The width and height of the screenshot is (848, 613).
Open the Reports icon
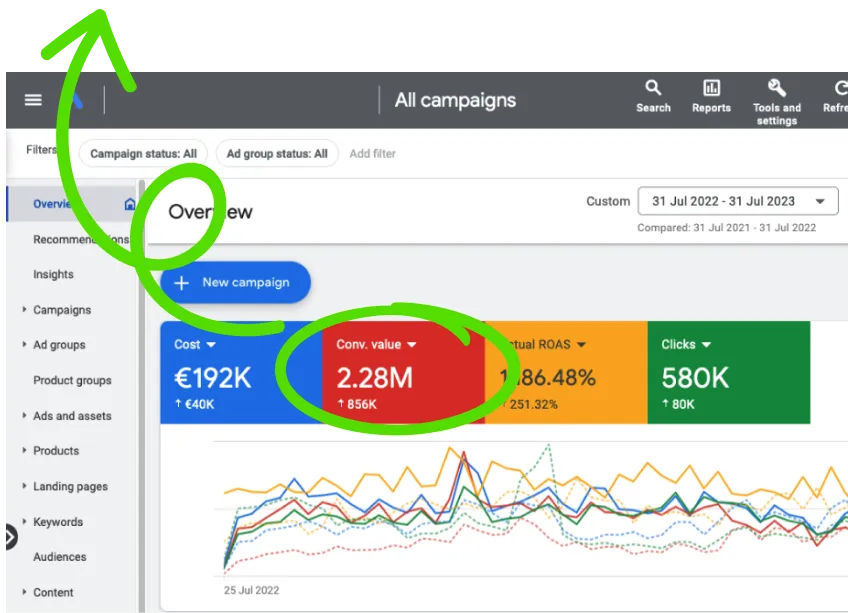tap(711, 89)
